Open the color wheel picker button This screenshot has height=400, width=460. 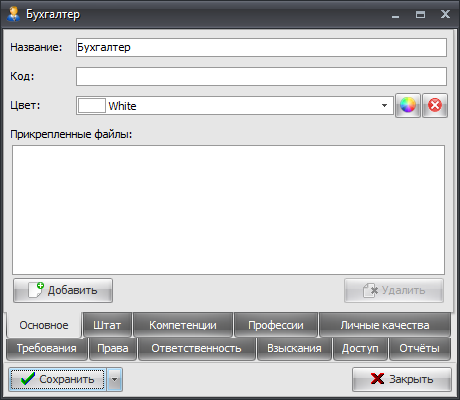point(408,106)
